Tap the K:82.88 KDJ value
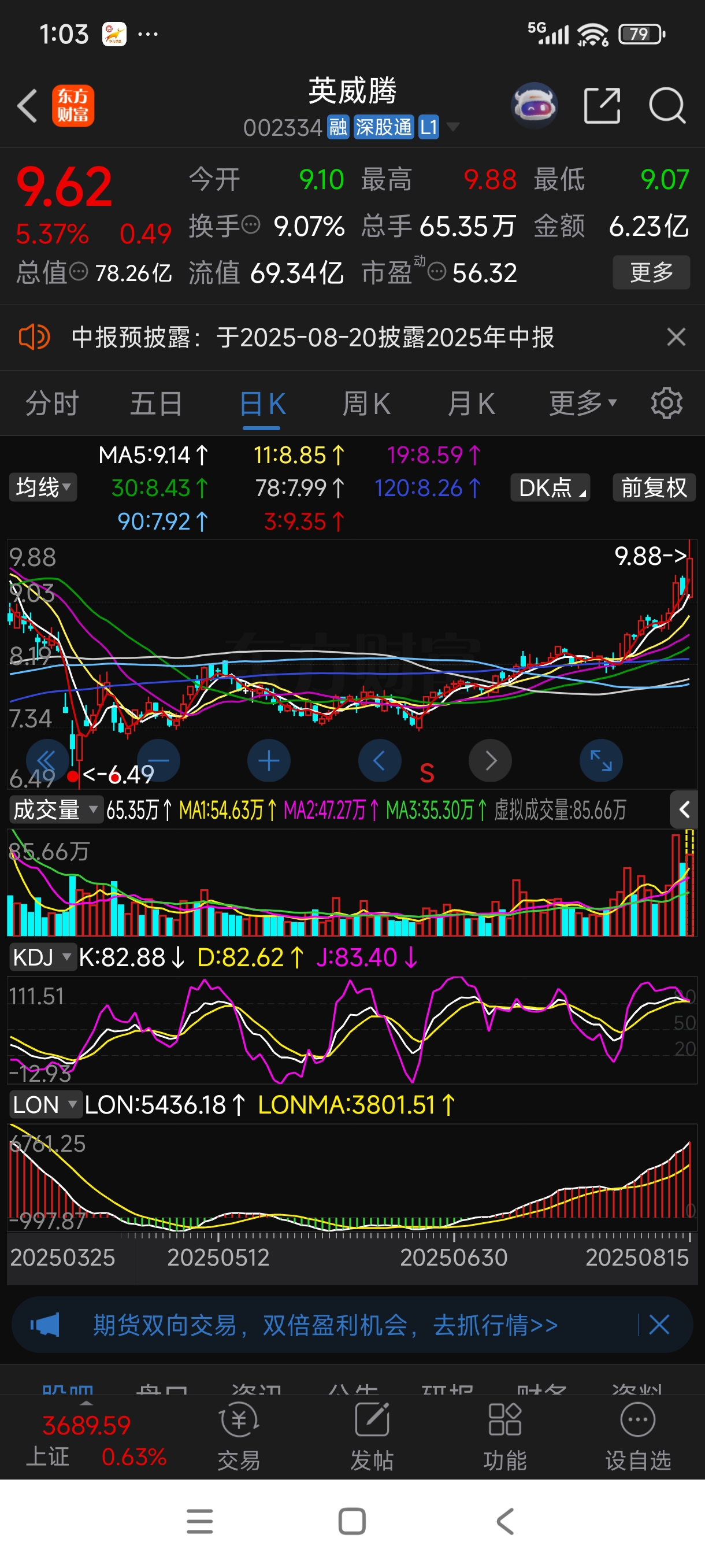The image size is (705, 1568). [131, 957]
